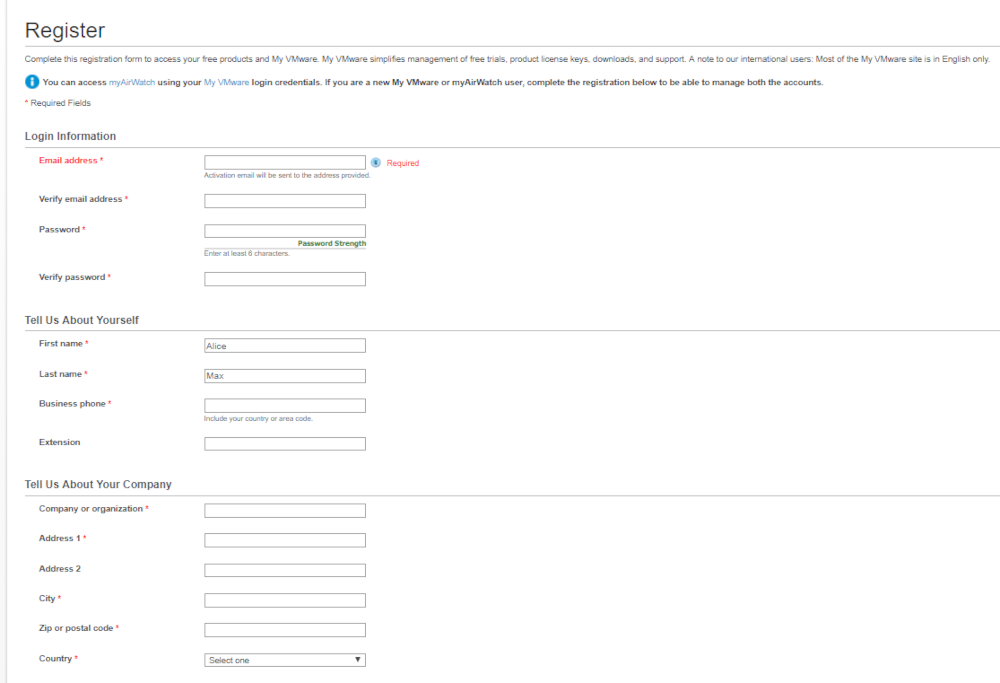Screen dimensions: 1000x683
Task: Click the Zip or postal code field
Action: pos(285,630)
